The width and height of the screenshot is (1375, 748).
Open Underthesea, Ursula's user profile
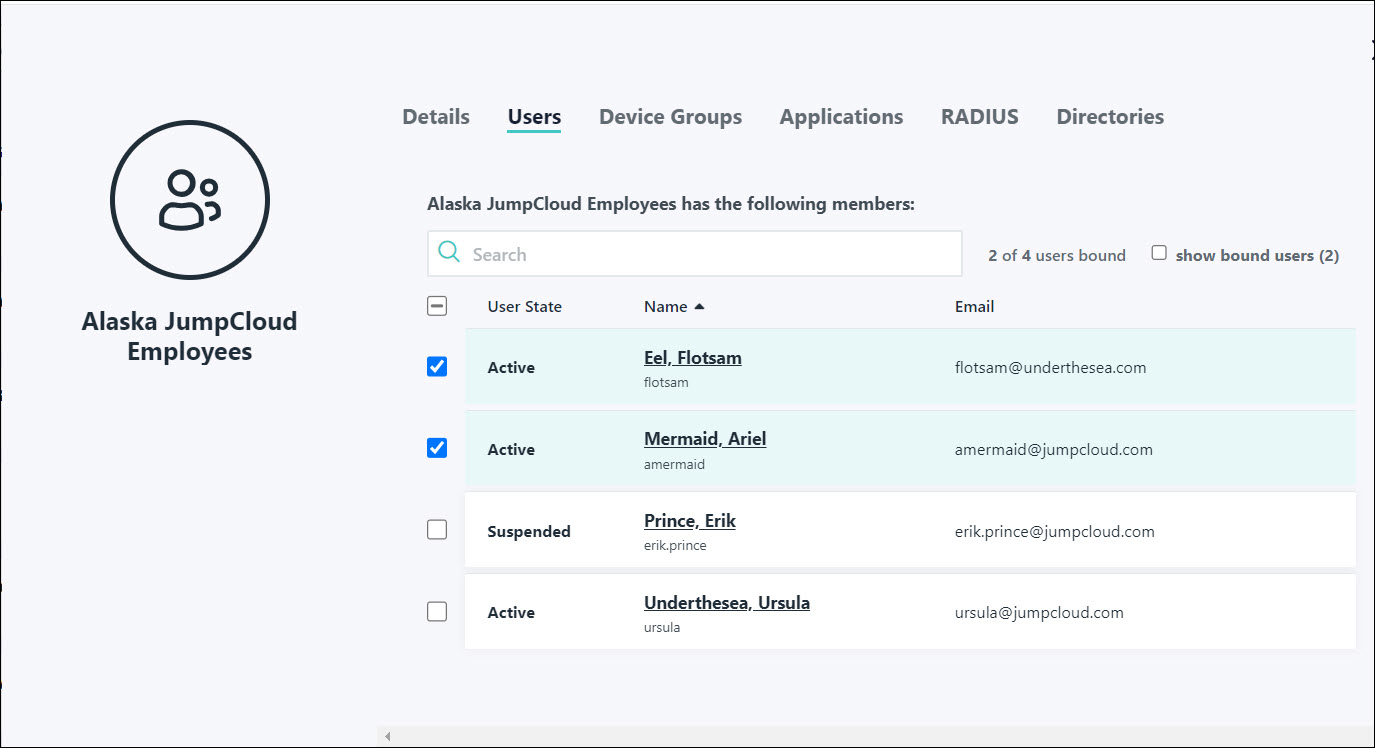tap(727, 602)
